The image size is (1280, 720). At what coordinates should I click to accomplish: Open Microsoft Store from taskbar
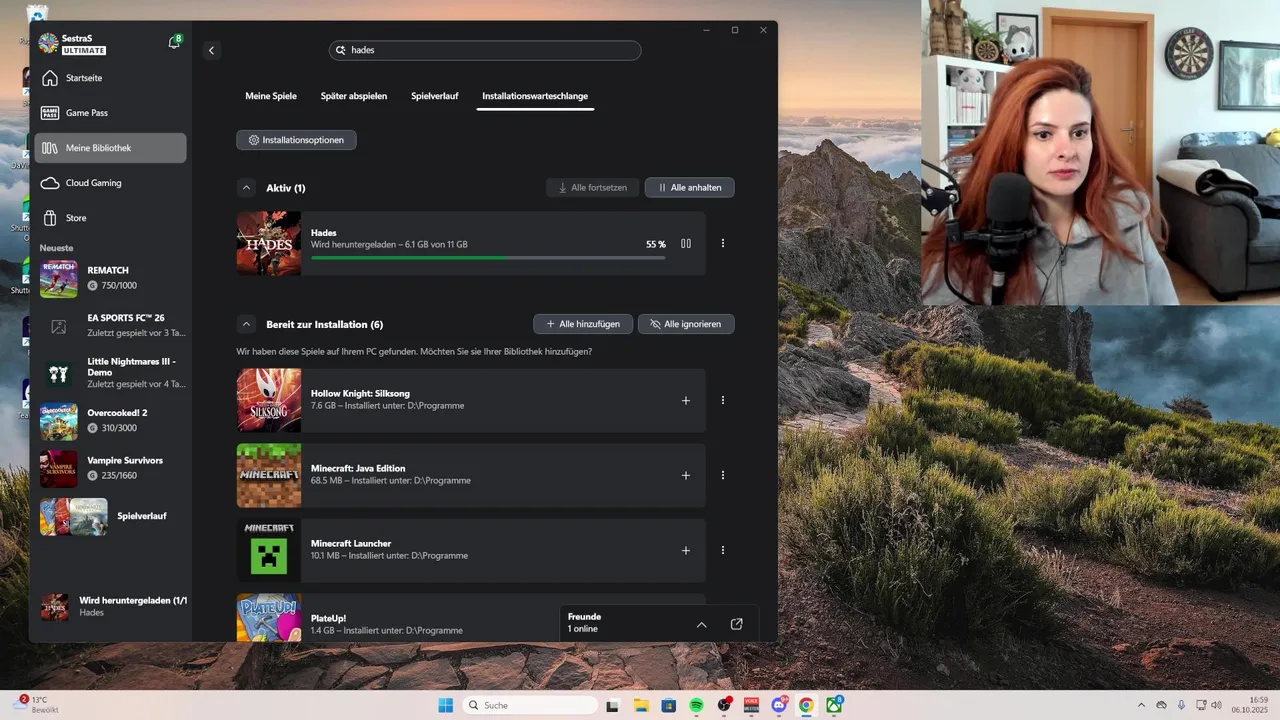click(669, 705)
